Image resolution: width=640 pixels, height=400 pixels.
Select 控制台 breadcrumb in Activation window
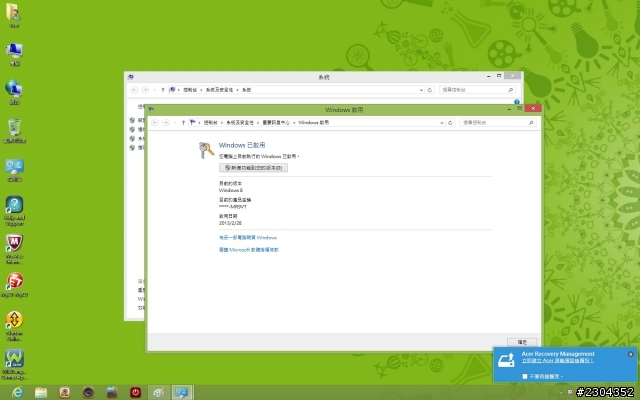(210, 122)
